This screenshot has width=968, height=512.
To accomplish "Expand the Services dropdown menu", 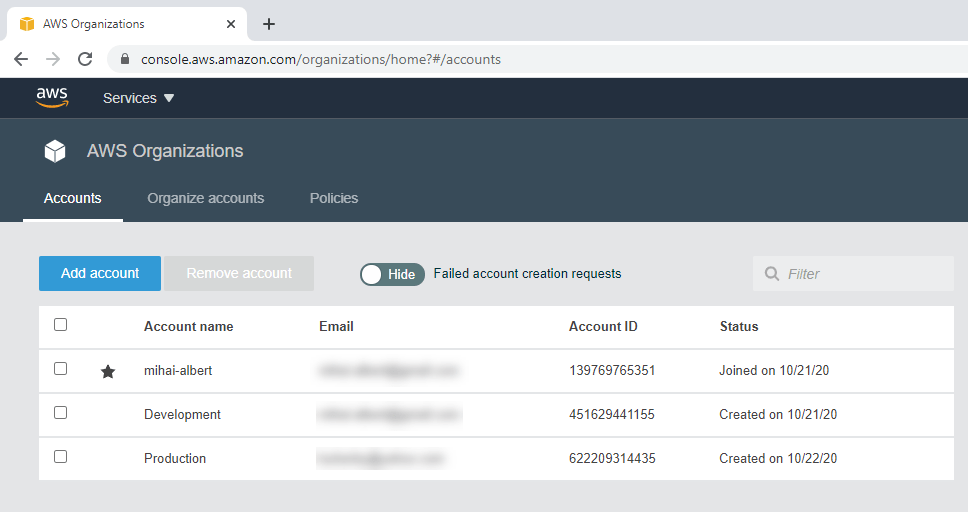I will pos(138,98).
